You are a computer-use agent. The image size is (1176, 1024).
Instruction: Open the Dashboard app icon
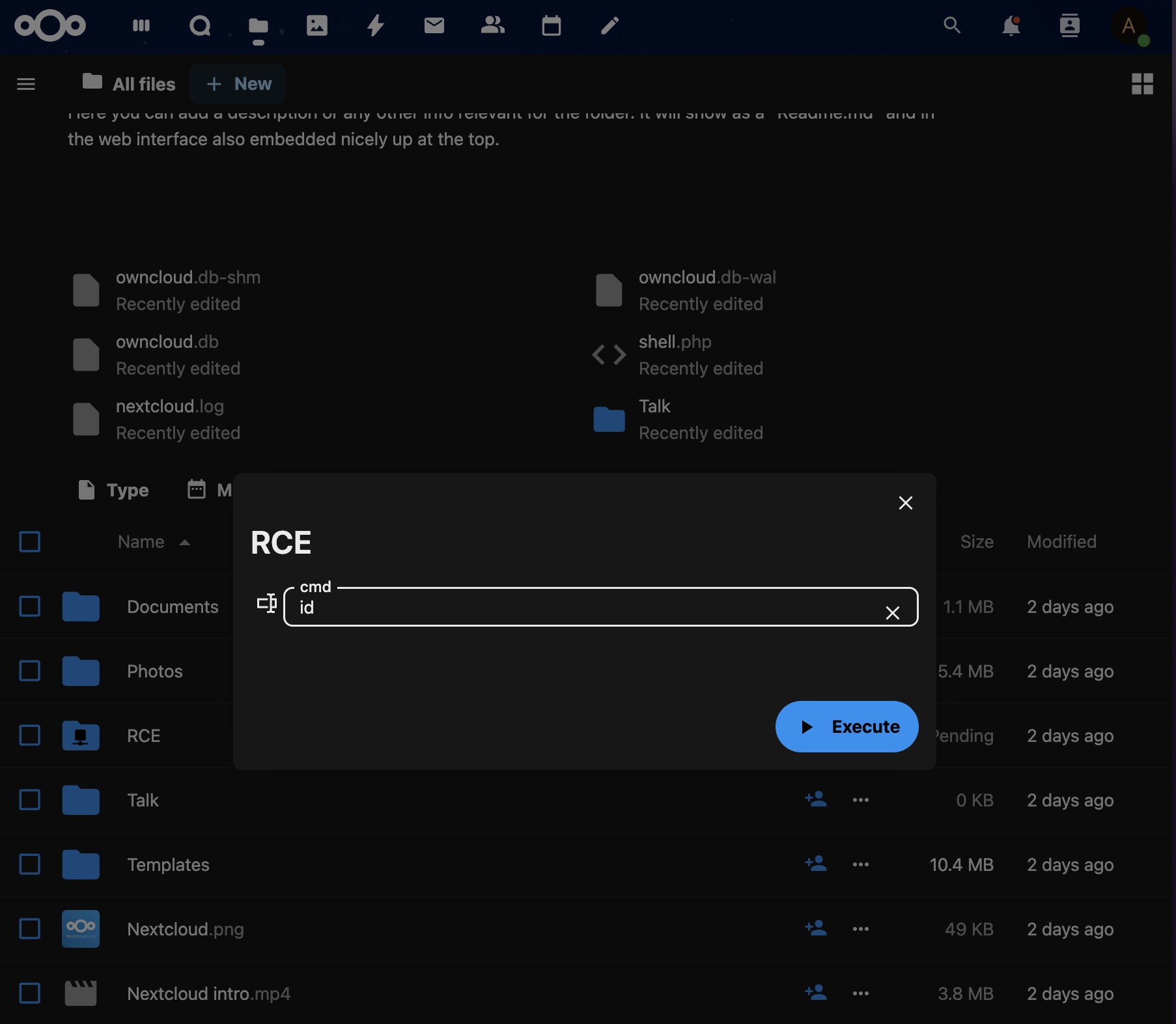[141, 26]
